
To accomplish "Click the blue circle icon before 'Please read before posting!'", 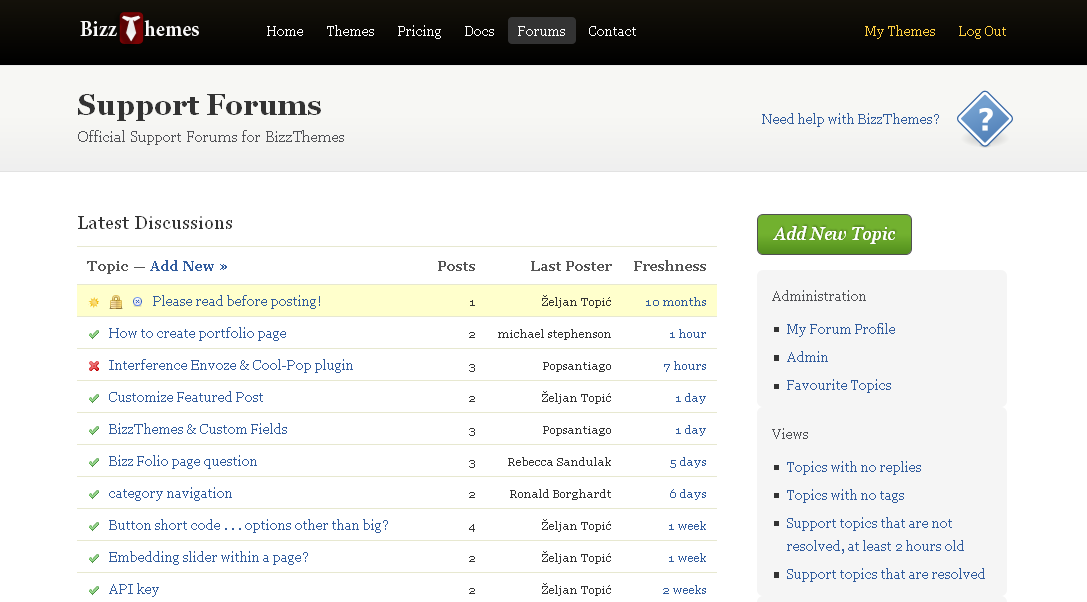I will (137, 302).
